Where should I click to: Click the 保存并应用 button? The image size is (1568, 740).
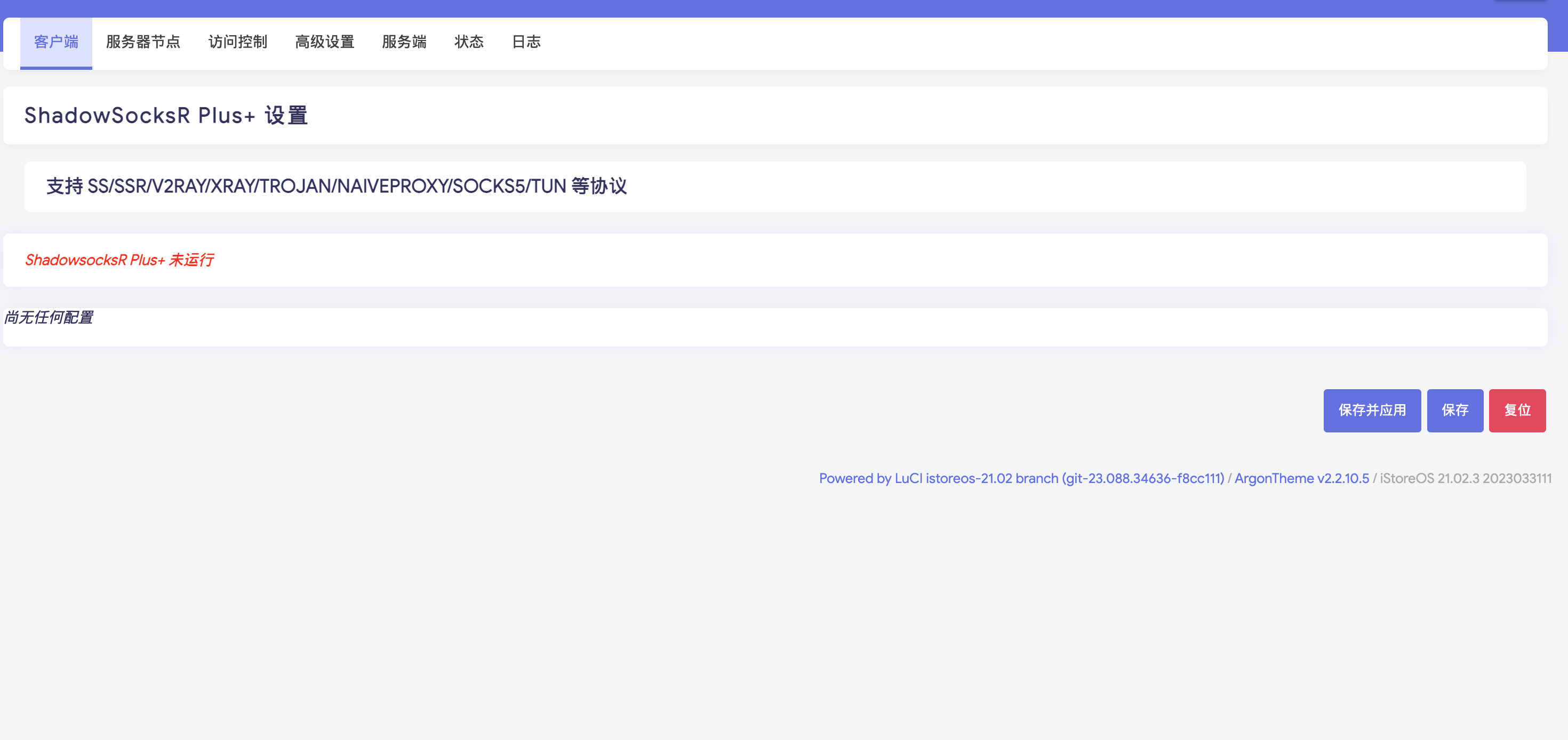point(1371,410)
